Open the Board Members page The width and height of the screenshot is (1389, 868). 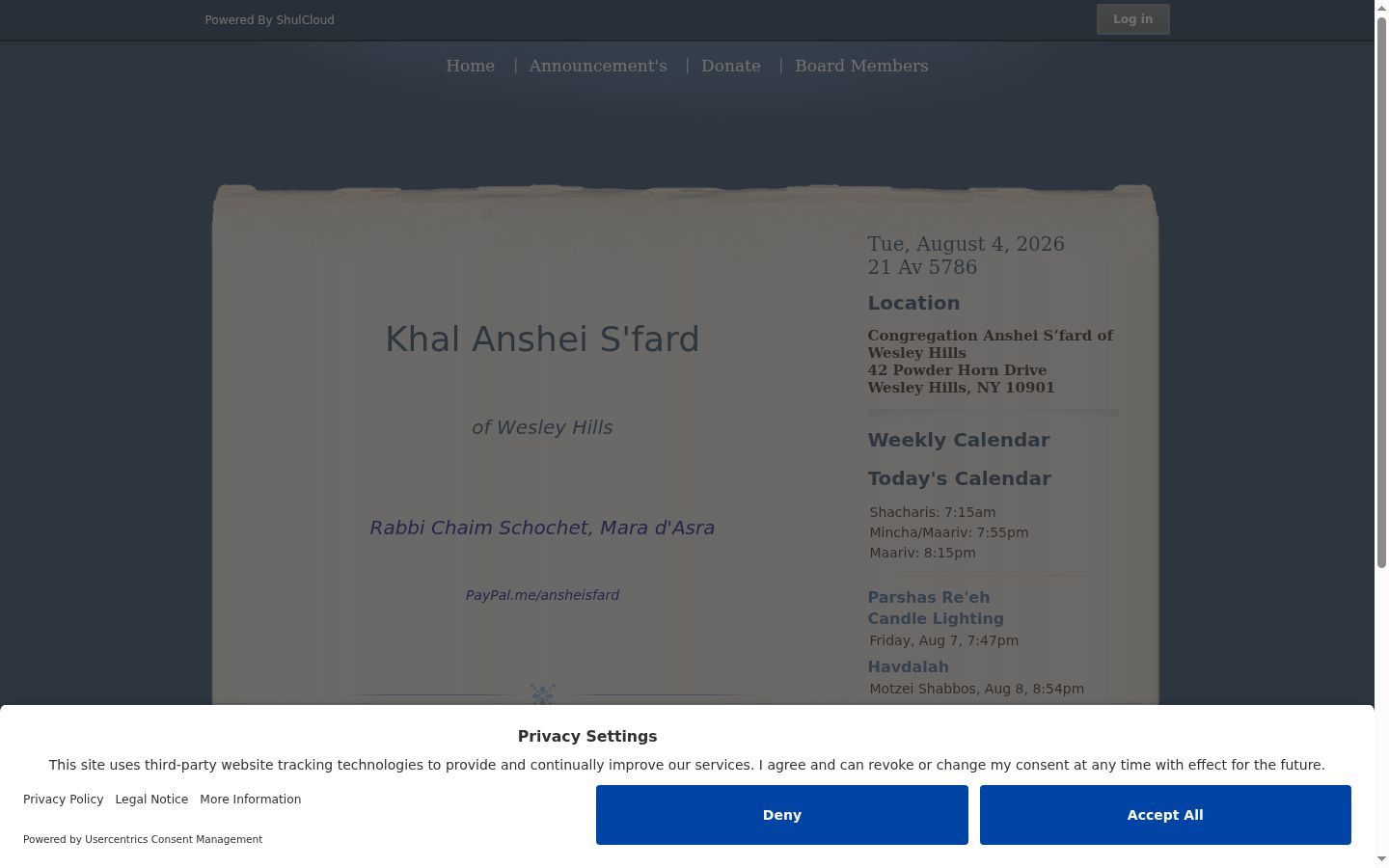coord(861,66)
